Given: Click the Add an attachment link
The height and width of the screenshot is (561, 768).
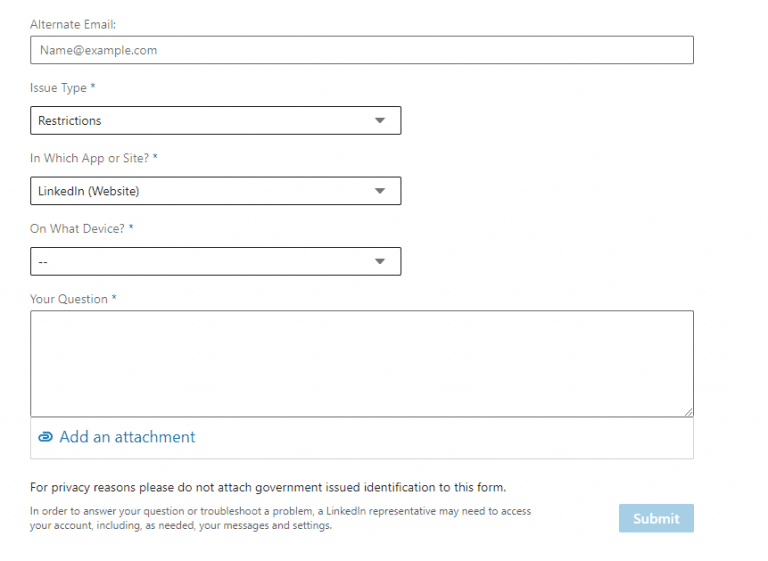Looking at the screenshot, I should tap(127, 437).
